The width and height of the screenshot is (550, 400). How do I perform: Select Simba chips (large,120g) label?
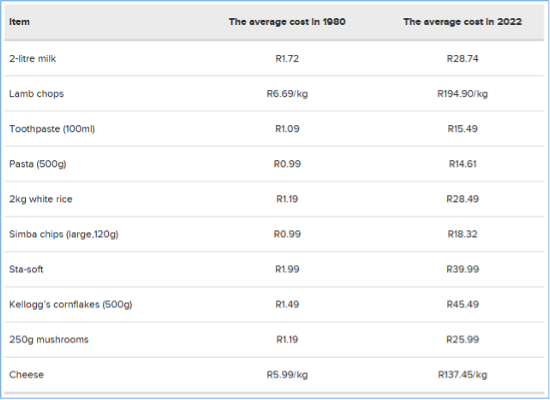tap(63, 234)
